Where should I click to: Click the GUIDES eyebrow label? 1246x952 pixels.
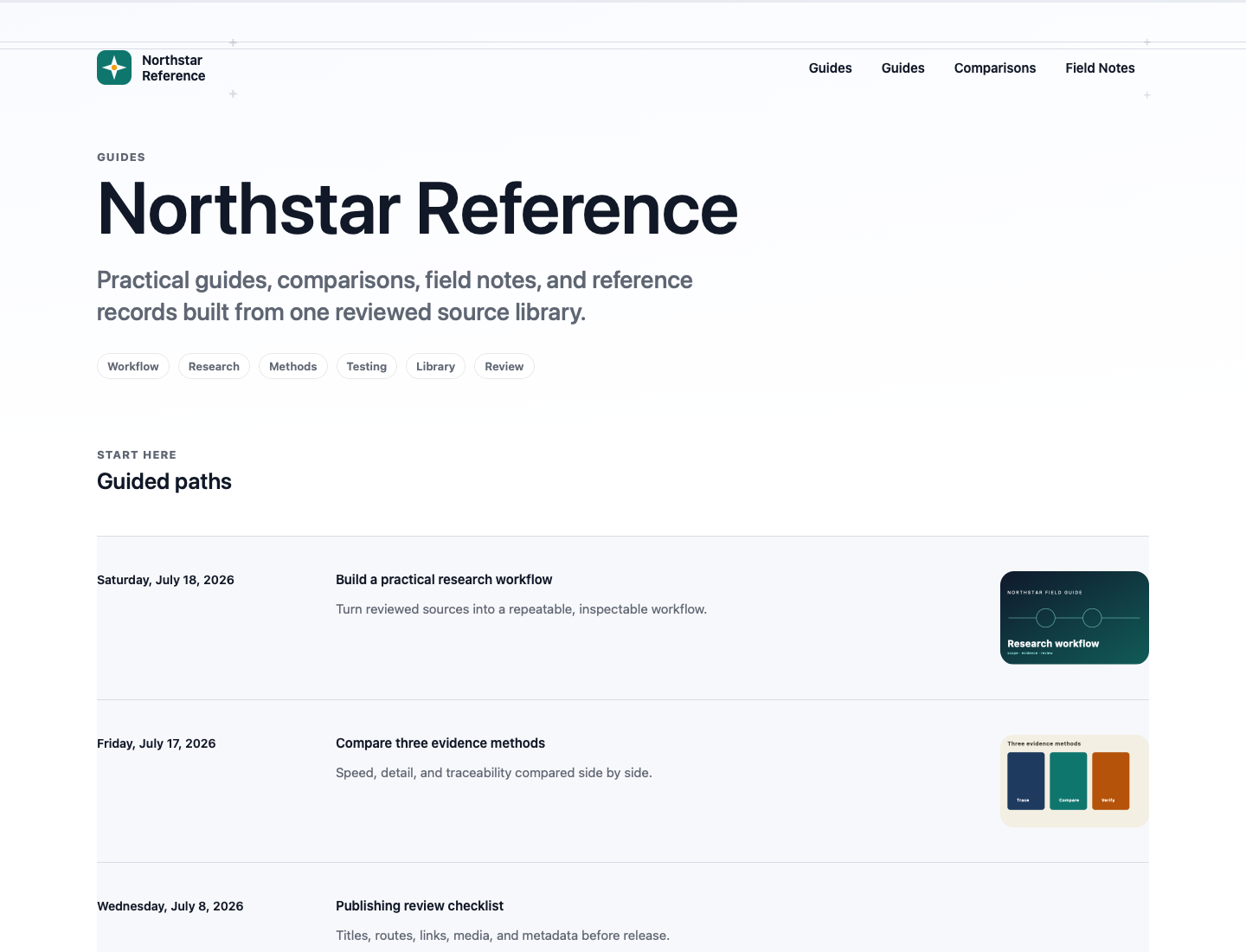121,158
